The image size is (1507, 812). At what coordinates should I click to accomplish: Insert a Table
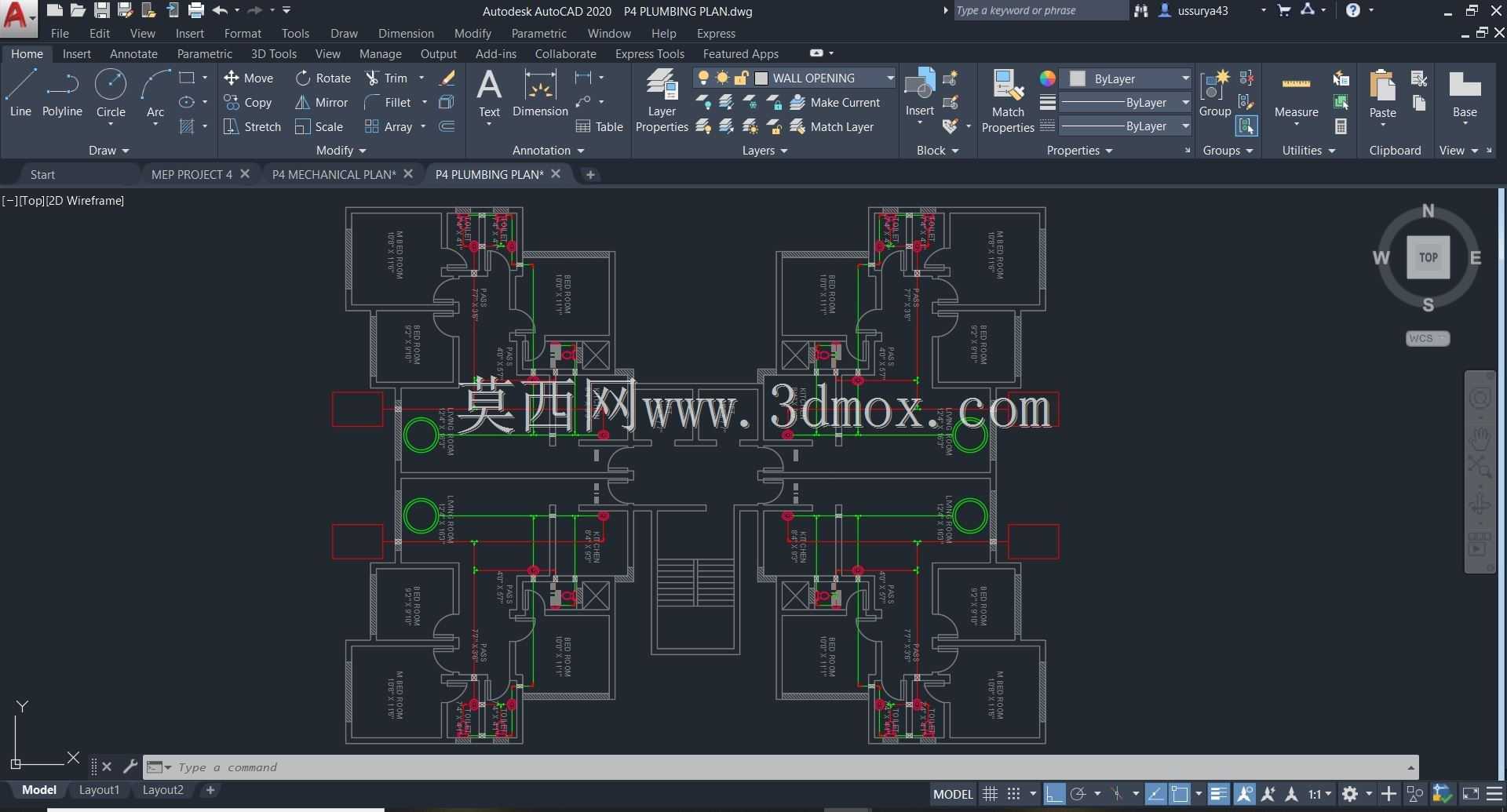pos(599,126)
